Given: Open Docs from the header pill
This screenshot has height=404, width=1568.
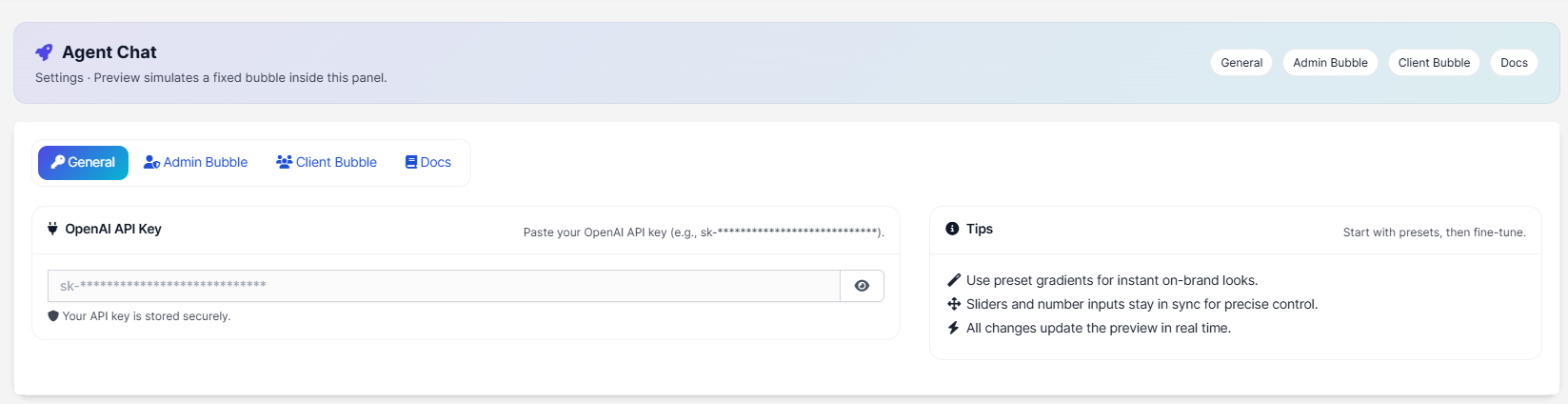Looking at the screenshot, I should click(1514, 63).
